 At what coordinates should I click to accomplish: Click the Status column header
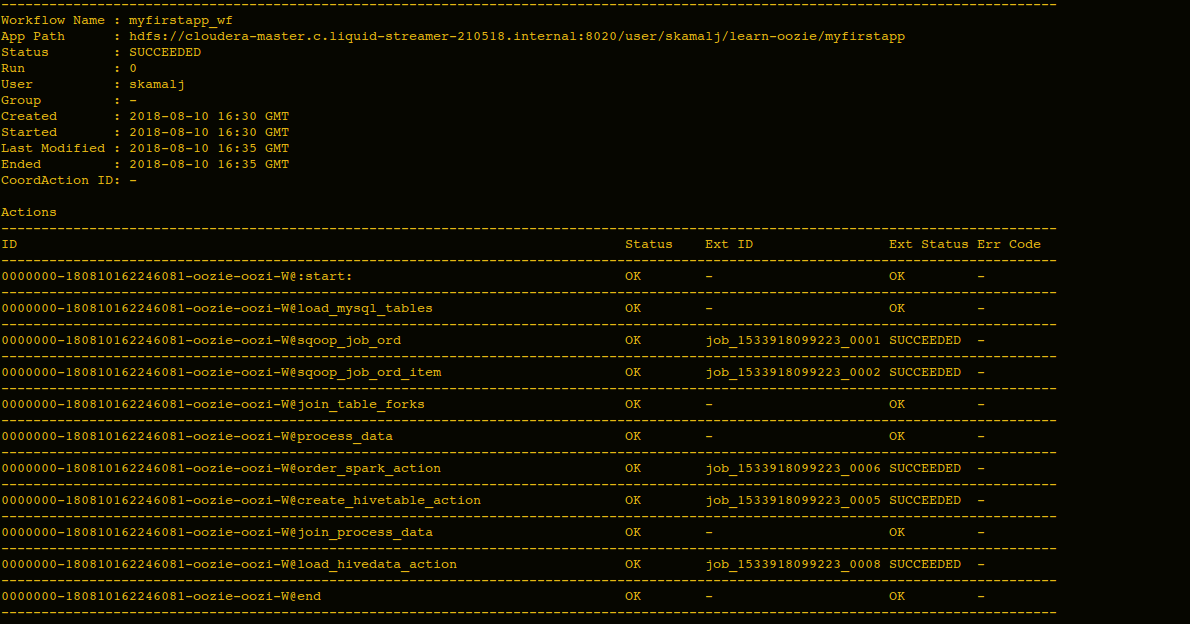coord(648,243)
